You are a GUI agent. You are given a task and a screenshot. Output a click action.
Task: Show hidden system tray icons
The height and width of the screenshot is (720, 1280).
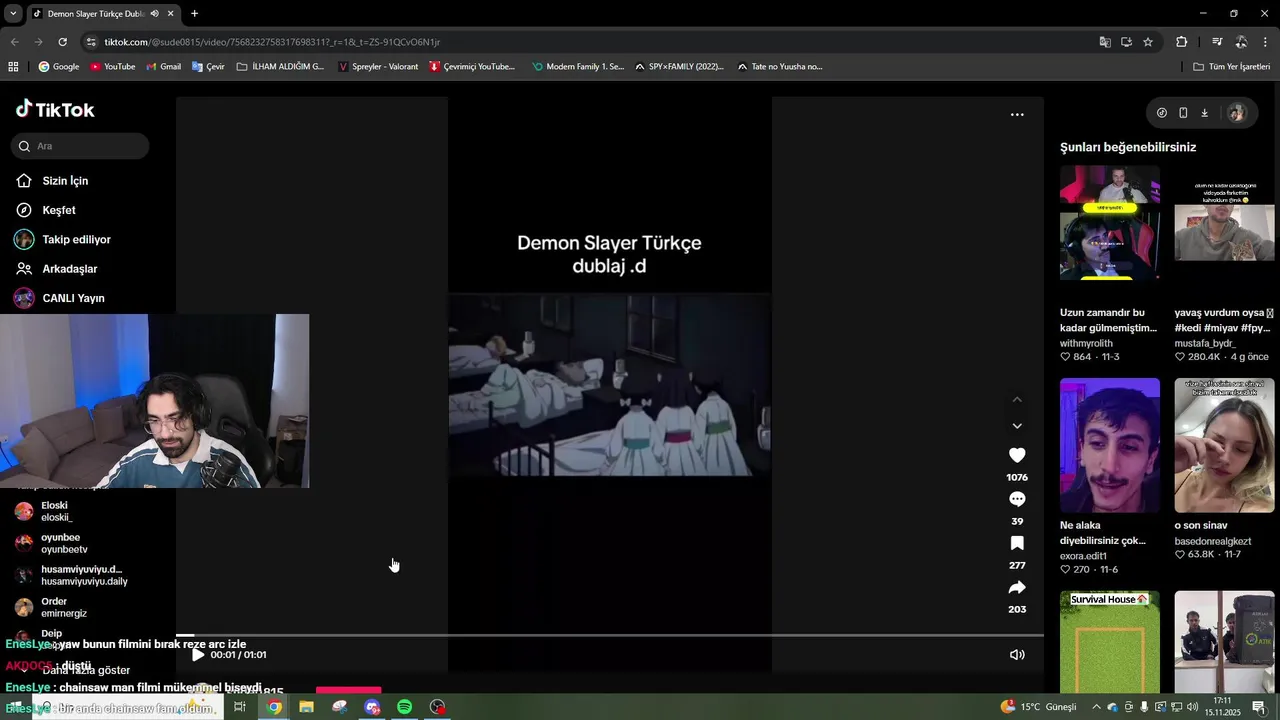coord(1096,707)
